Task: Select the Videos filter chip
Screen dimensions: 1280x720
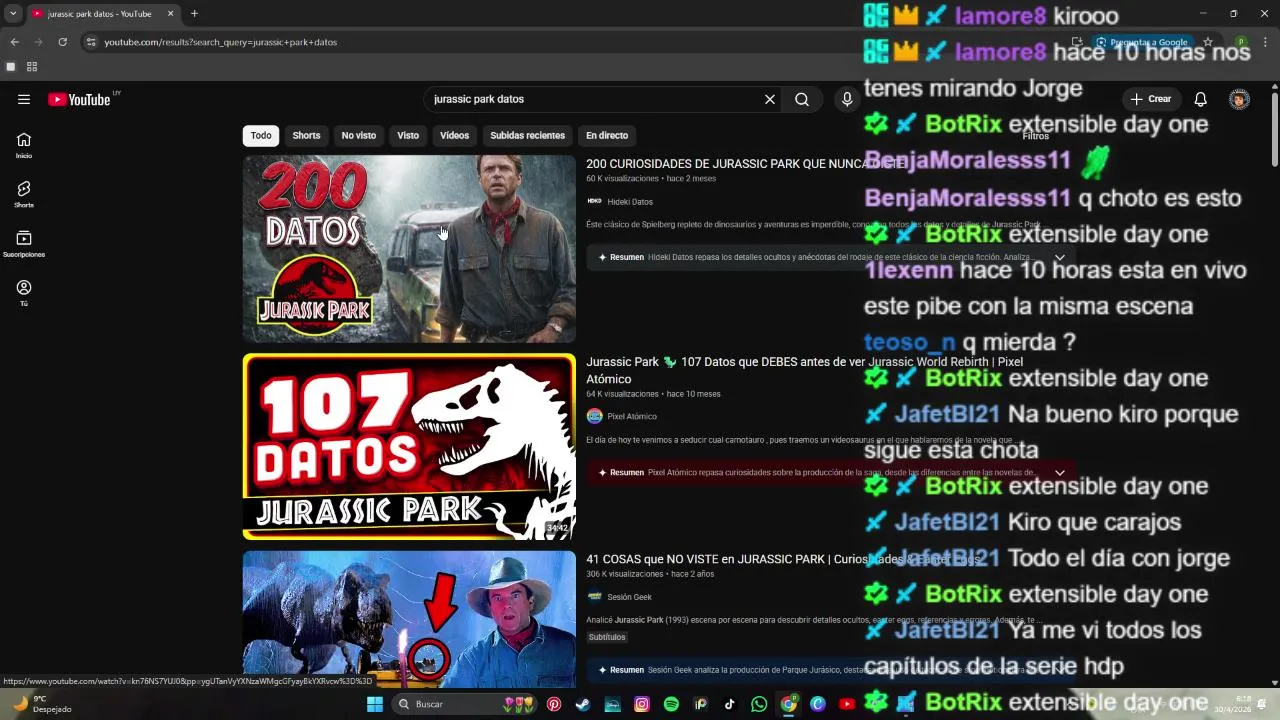Action: click(x=454, y=135)
